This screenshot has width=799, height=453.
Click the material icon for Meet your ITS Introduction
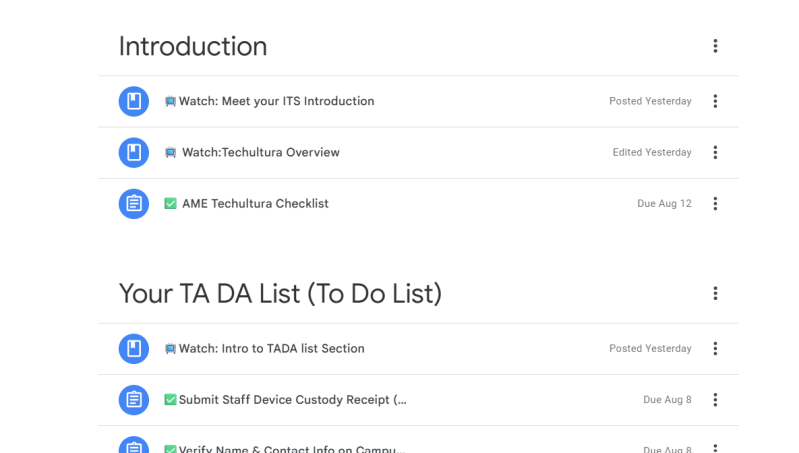pos(134,101)
